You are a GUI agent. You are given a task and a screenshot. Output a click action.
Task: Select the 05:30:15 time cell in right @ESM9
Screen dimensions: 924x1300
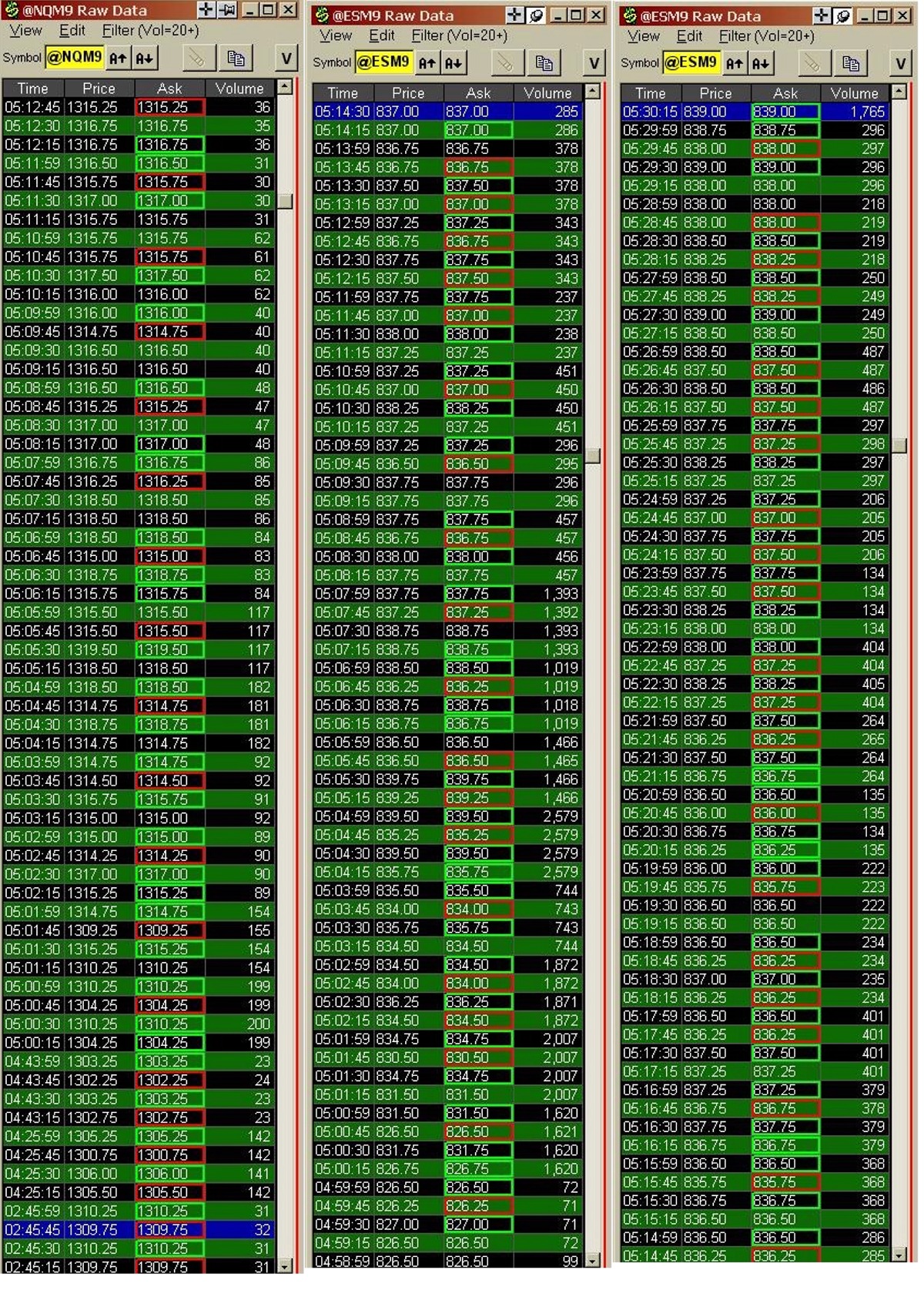651,112
